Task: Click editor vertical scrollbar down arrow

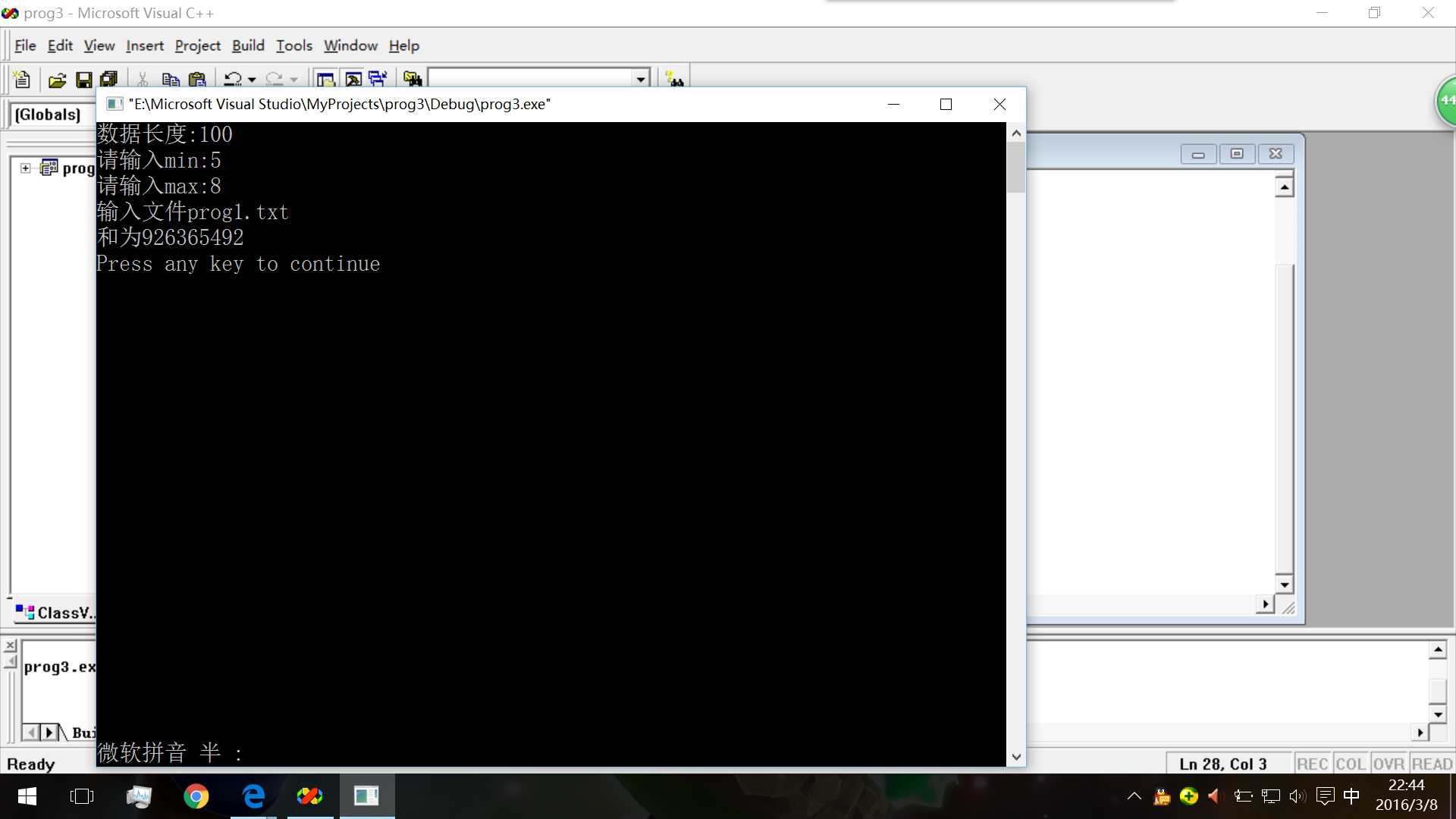Action: (1284, 585)
